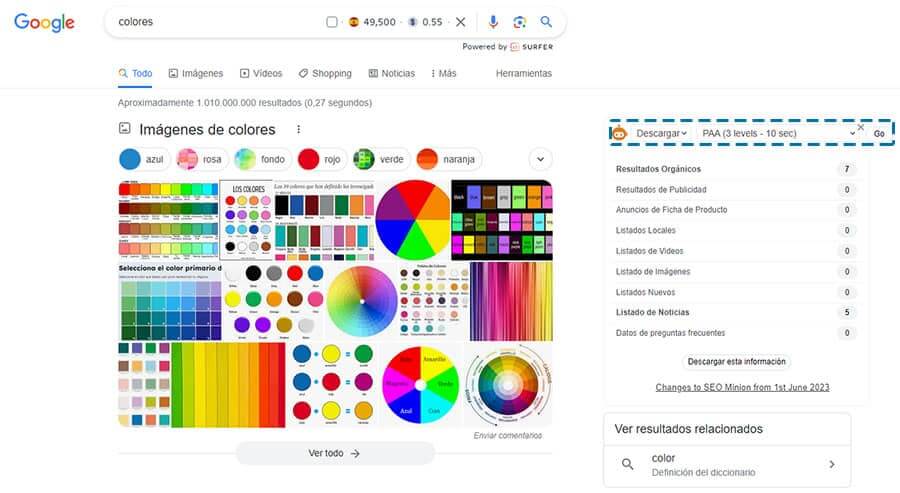Click Listados Nuevos row
900x493 pixels.
[x=735, y=292]
